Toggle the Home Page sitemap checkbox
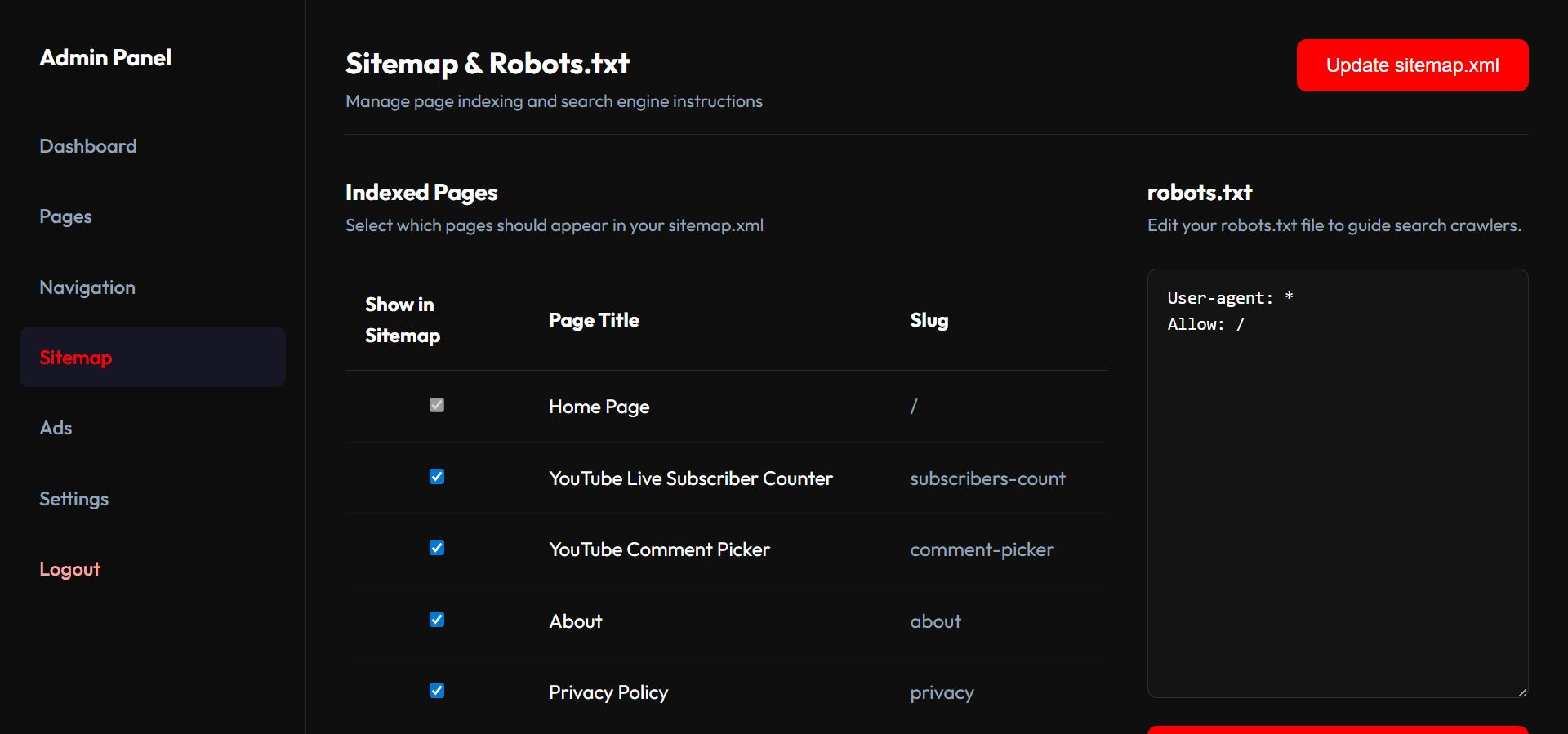 tap(437, 405)
